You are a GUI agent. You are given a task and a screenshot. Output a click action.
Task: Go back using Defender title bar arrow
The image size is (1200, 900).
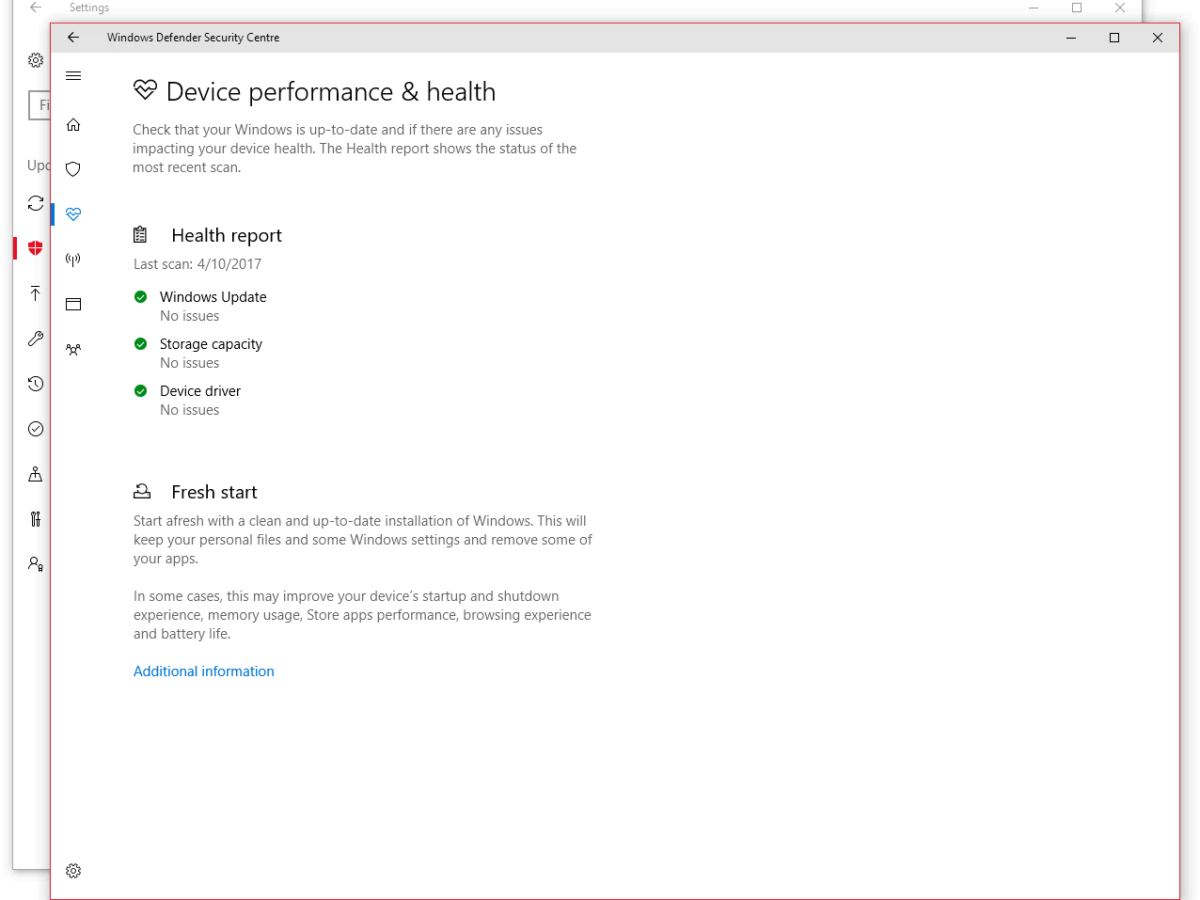click(73, 38)
